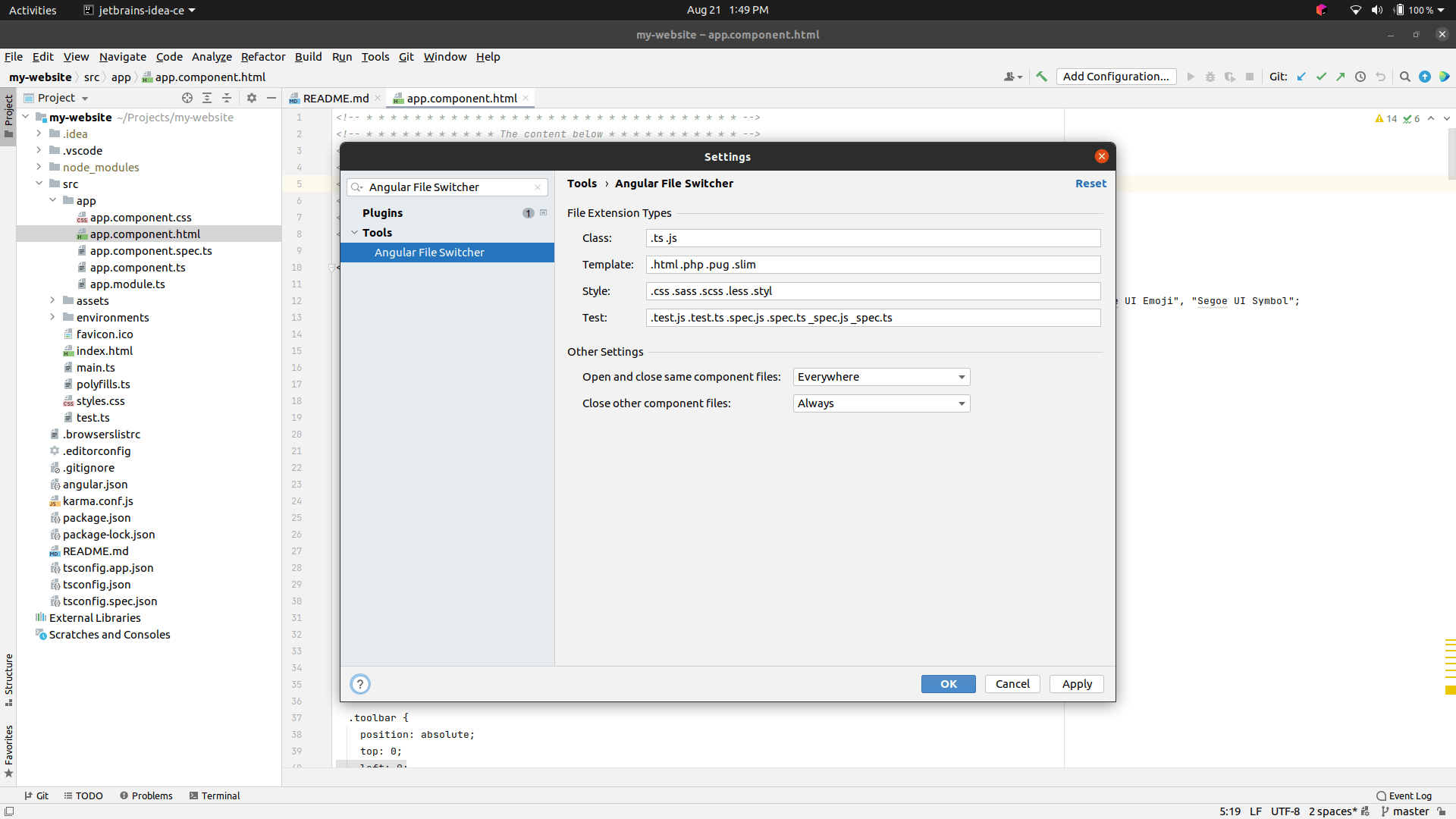1456x819 pixels.
Task: Push commits with the green arrow icon
Action: tap(1341, 77)
